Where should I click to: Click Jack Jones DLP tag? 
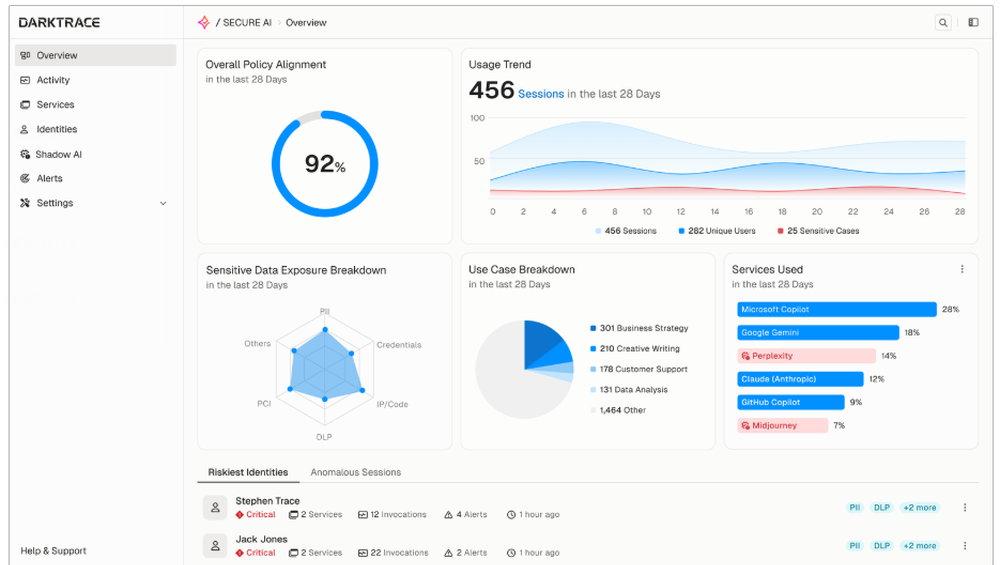(x=882, y=546)
